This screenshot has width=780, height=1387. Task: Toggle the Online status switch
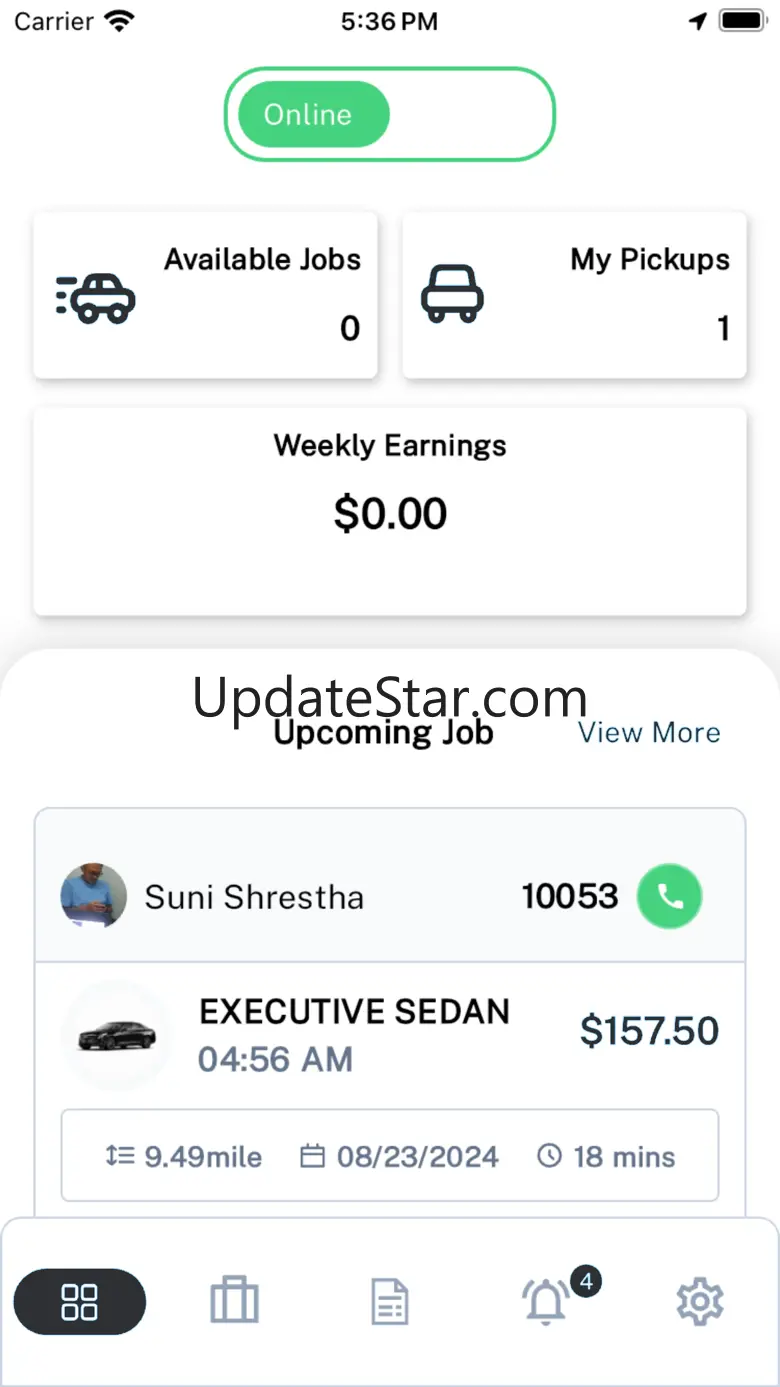389,114
